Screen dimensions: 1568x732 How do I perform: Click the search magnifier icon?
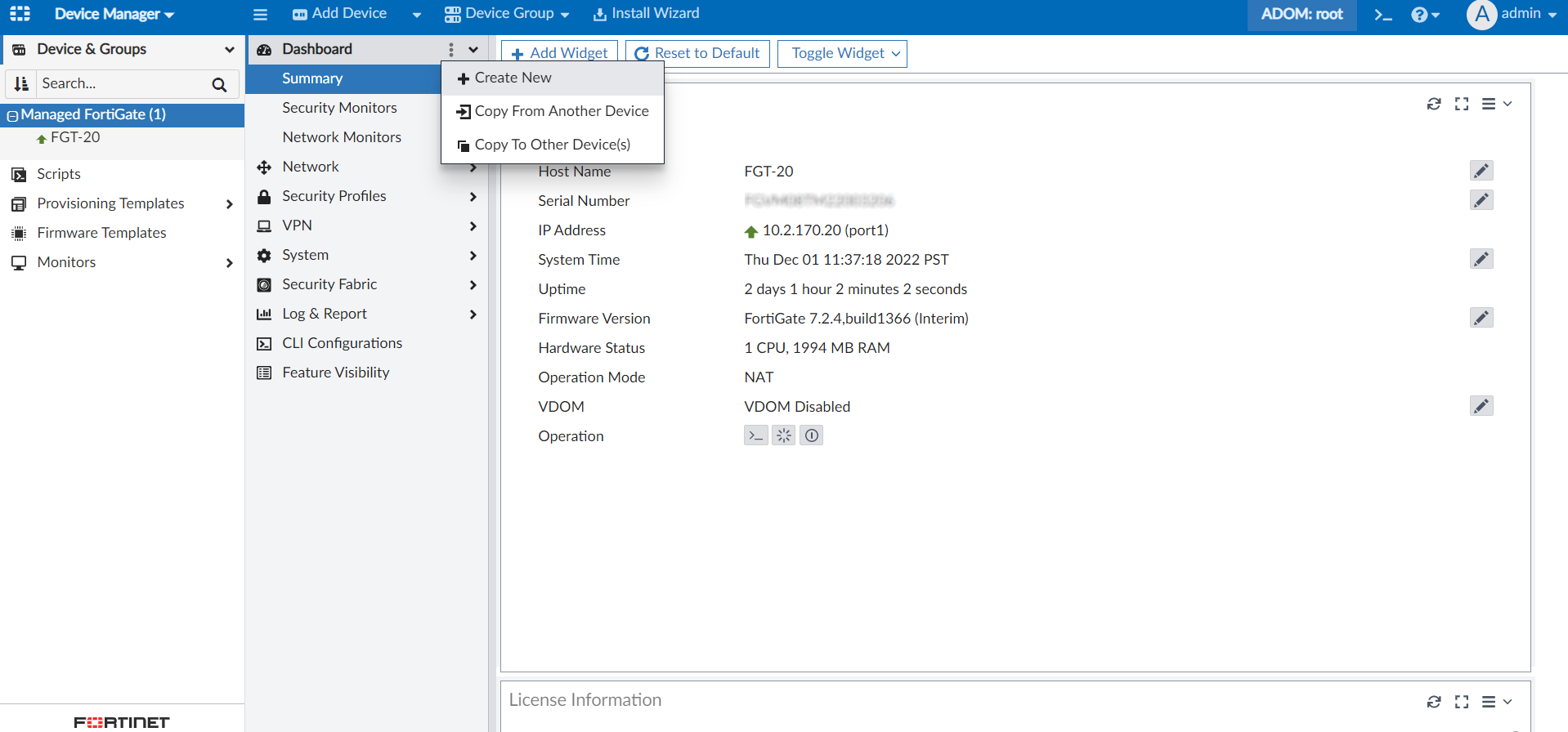pyautogui.click(x=219, y=84)
